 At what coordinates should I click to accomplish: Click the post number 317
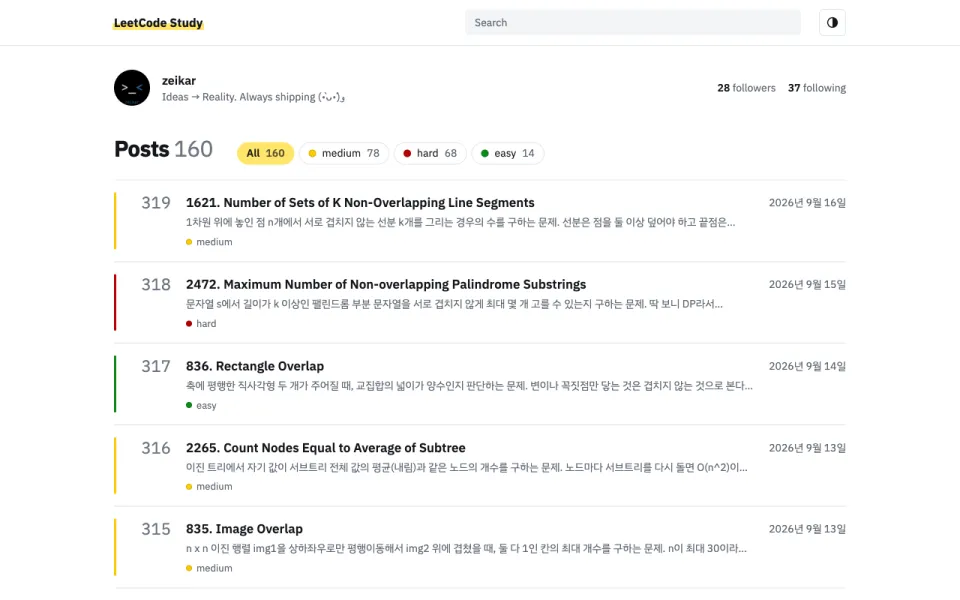coord(156,366)
